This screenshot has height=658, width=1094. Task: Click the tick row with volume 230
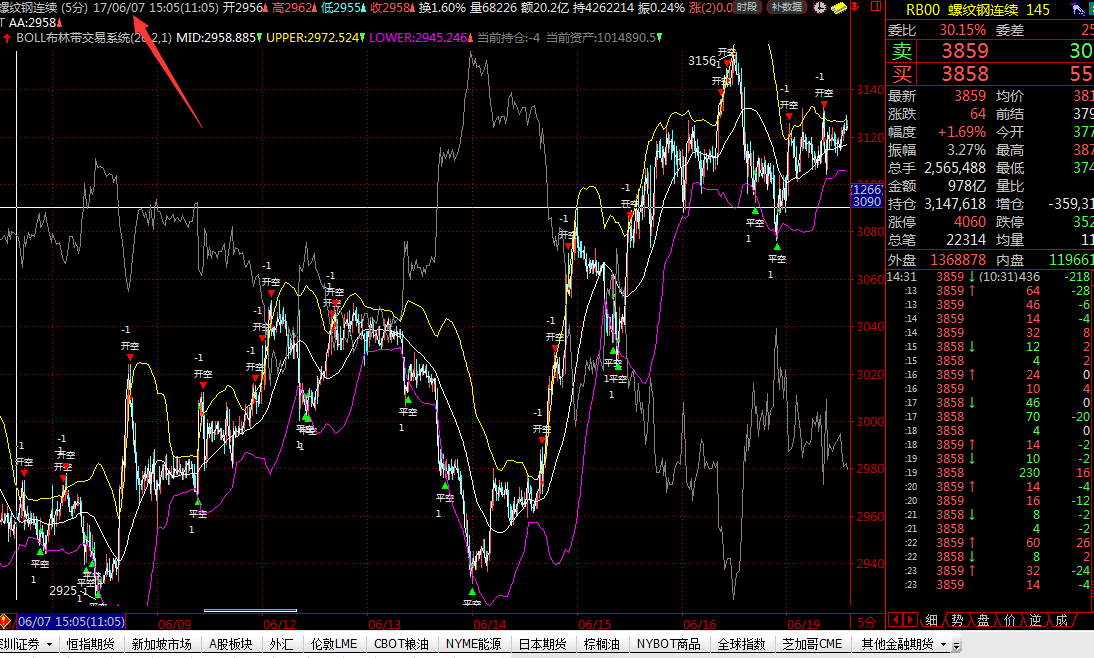(989, 472)
